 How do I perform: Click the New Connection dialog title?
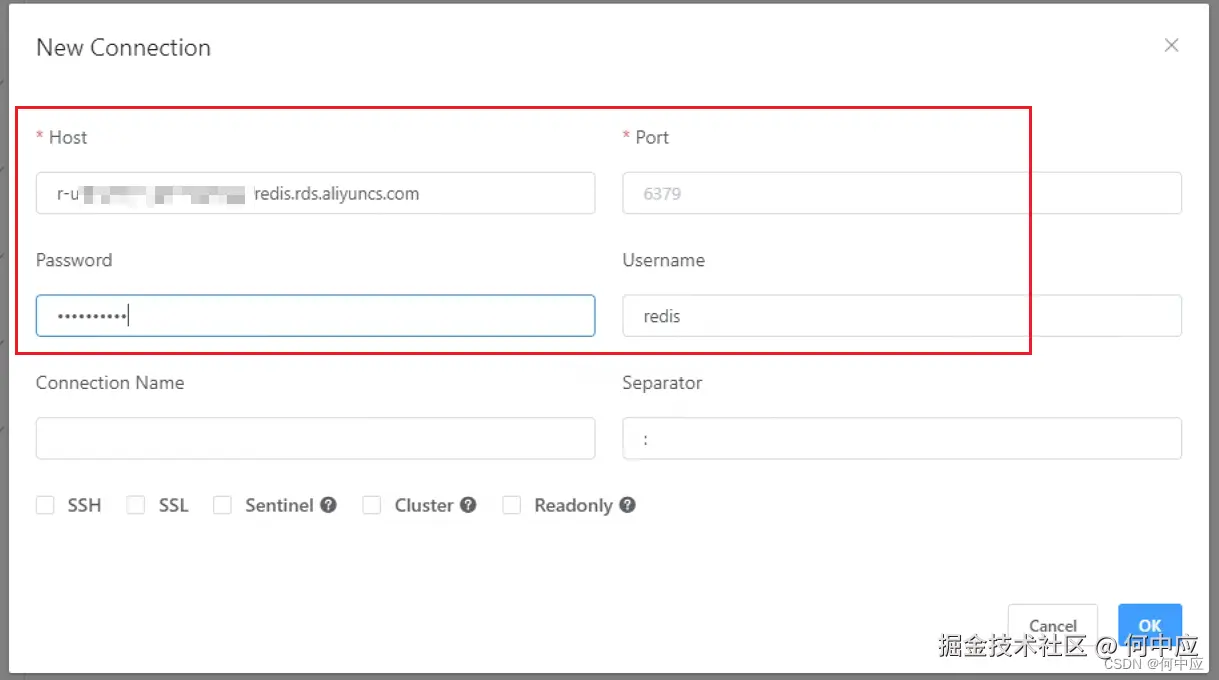pyautogui.click(x=123, y=47)
